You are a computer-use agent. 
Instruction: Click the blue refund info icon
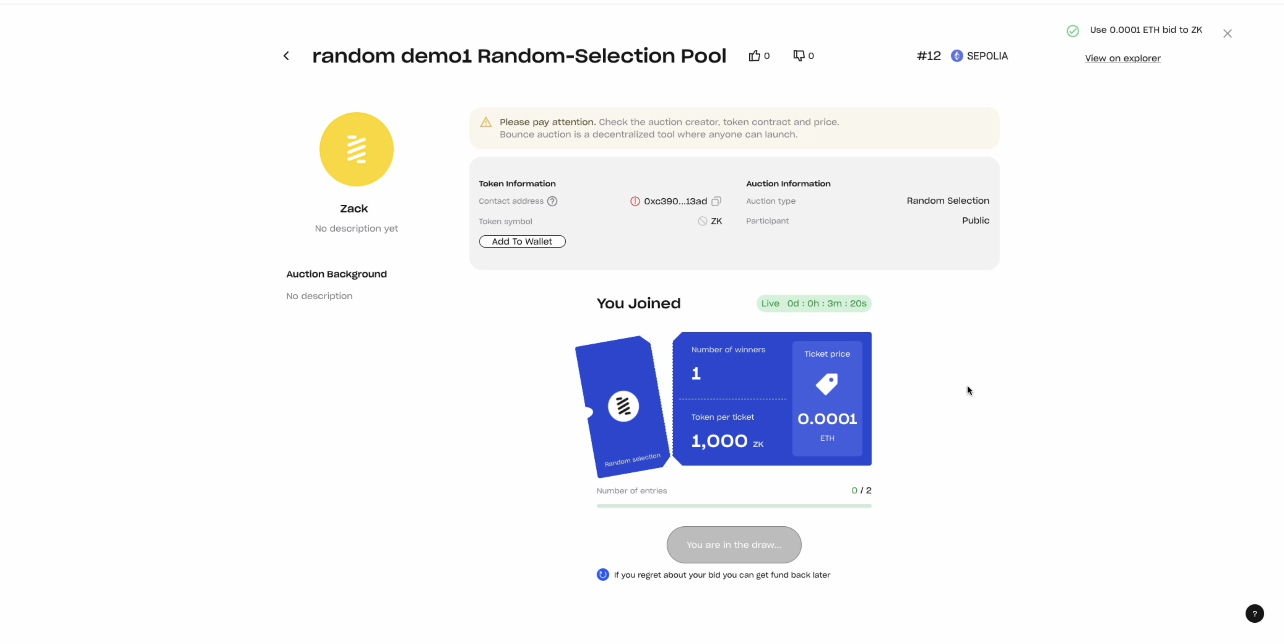[x=603, y=575]
